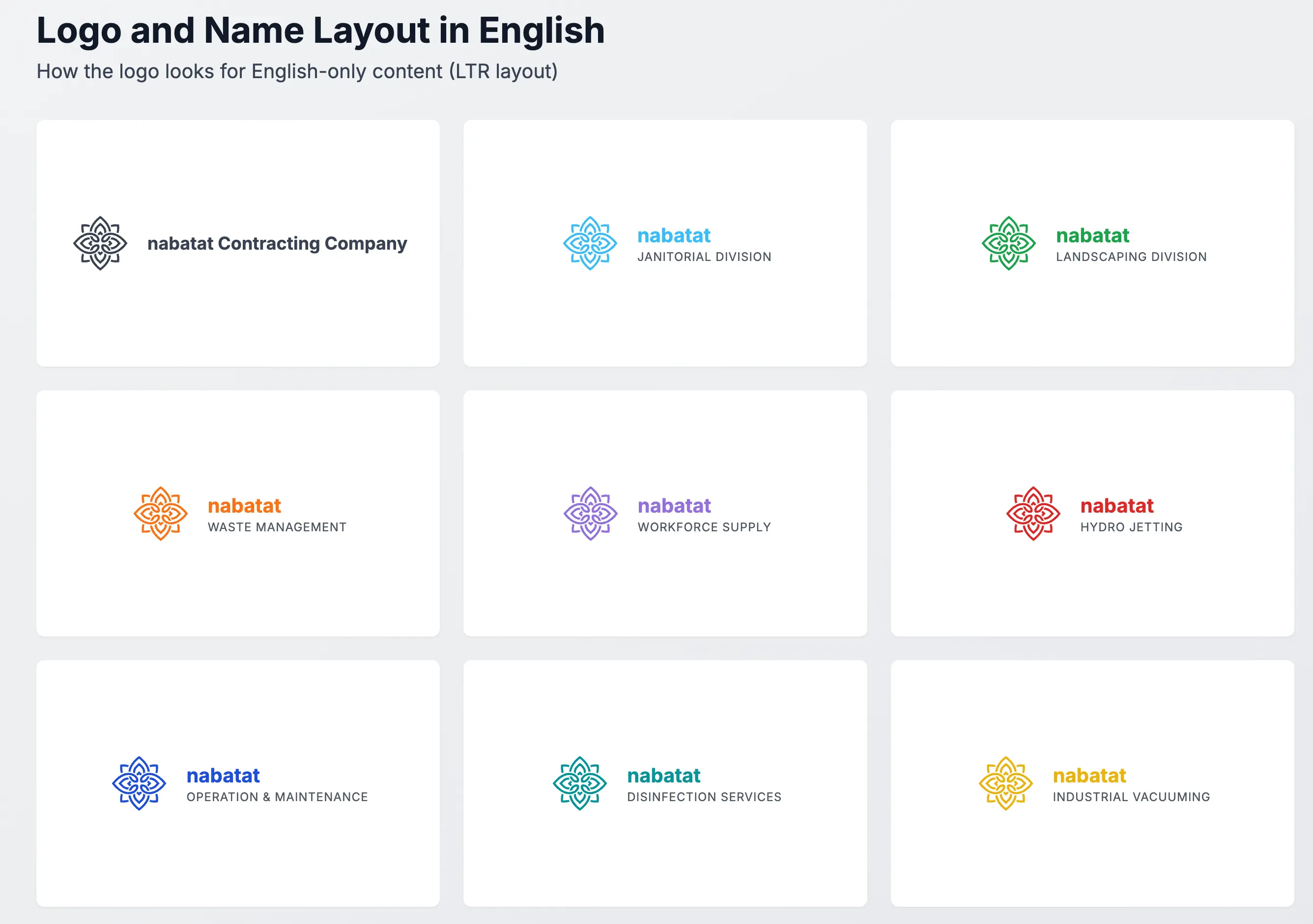This screenshot has height=924, width=1313.
Task: Click the teal Disinfection Services logo
Action: coord(579,783)
